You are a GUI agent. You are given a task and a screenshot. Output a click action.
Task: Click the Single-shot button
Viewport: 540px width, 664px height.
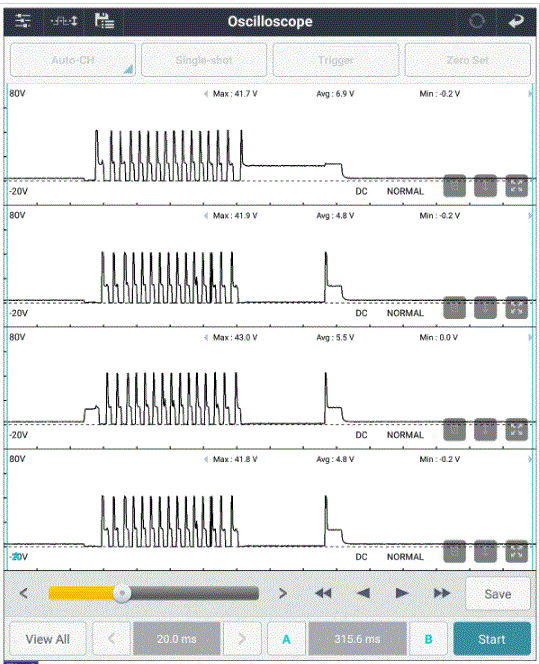point(204,60)
